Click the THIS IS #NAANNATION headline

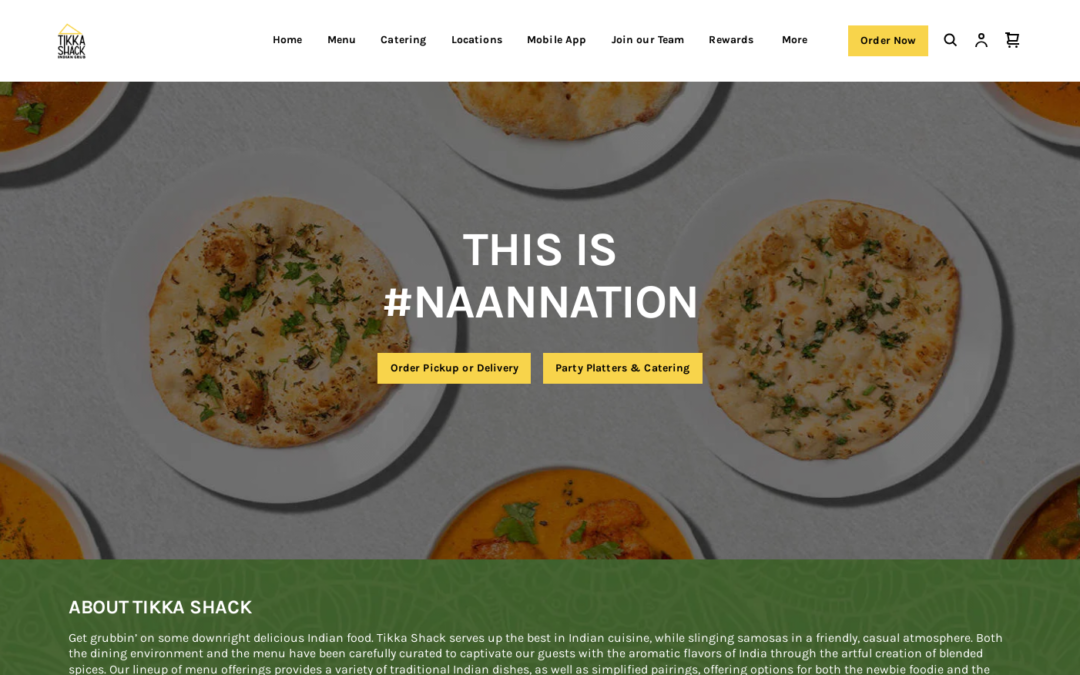coord(540,276)
